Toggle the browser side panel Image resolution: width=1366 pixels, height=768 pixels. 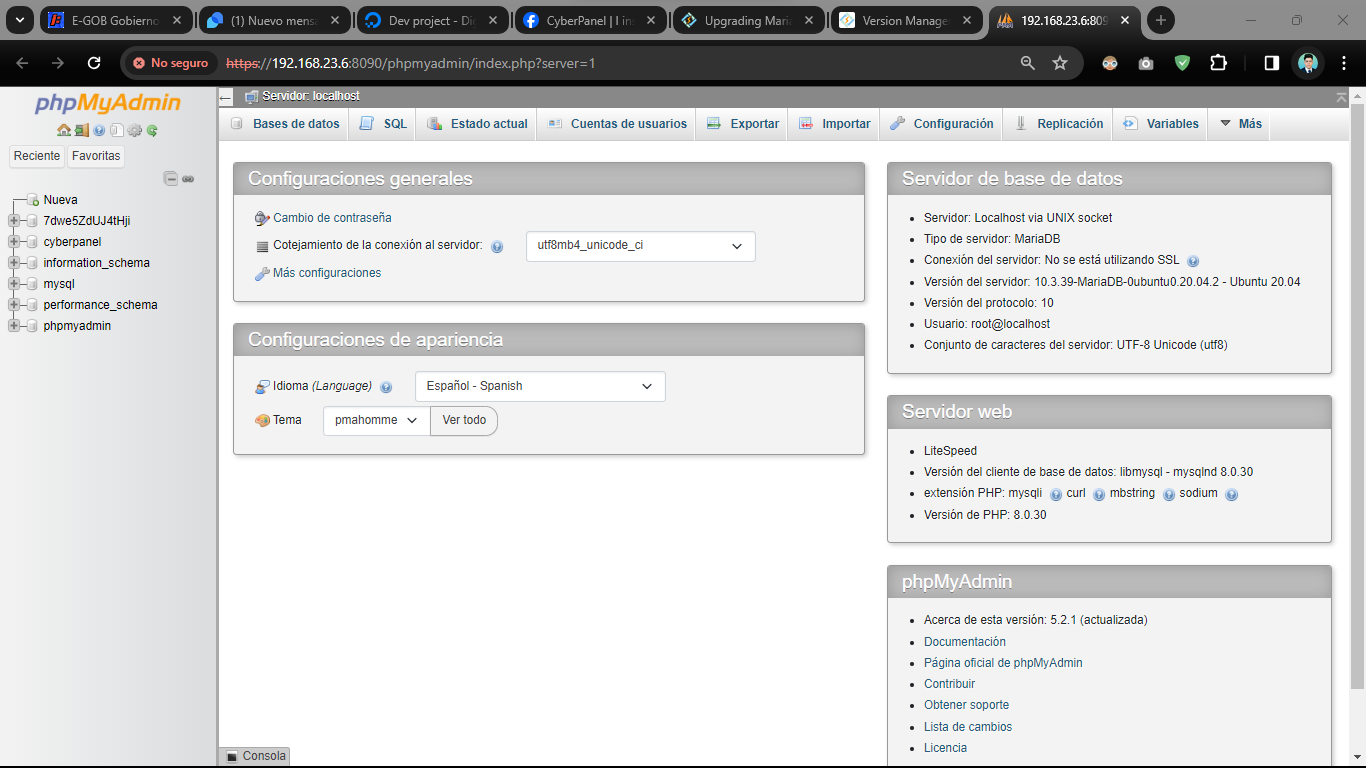(x=1271, y=63)
